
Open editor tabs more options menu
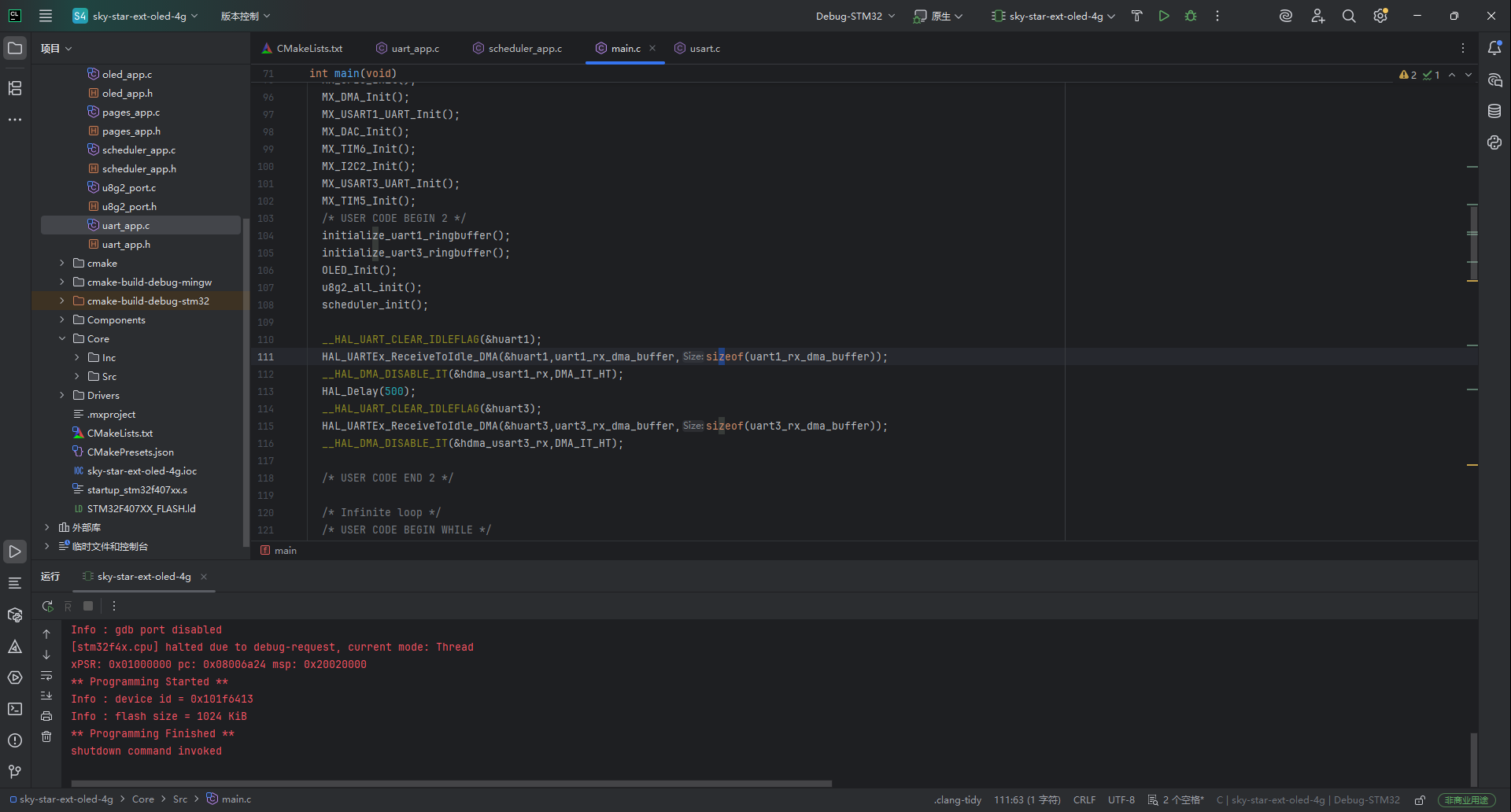[1463, 49]
